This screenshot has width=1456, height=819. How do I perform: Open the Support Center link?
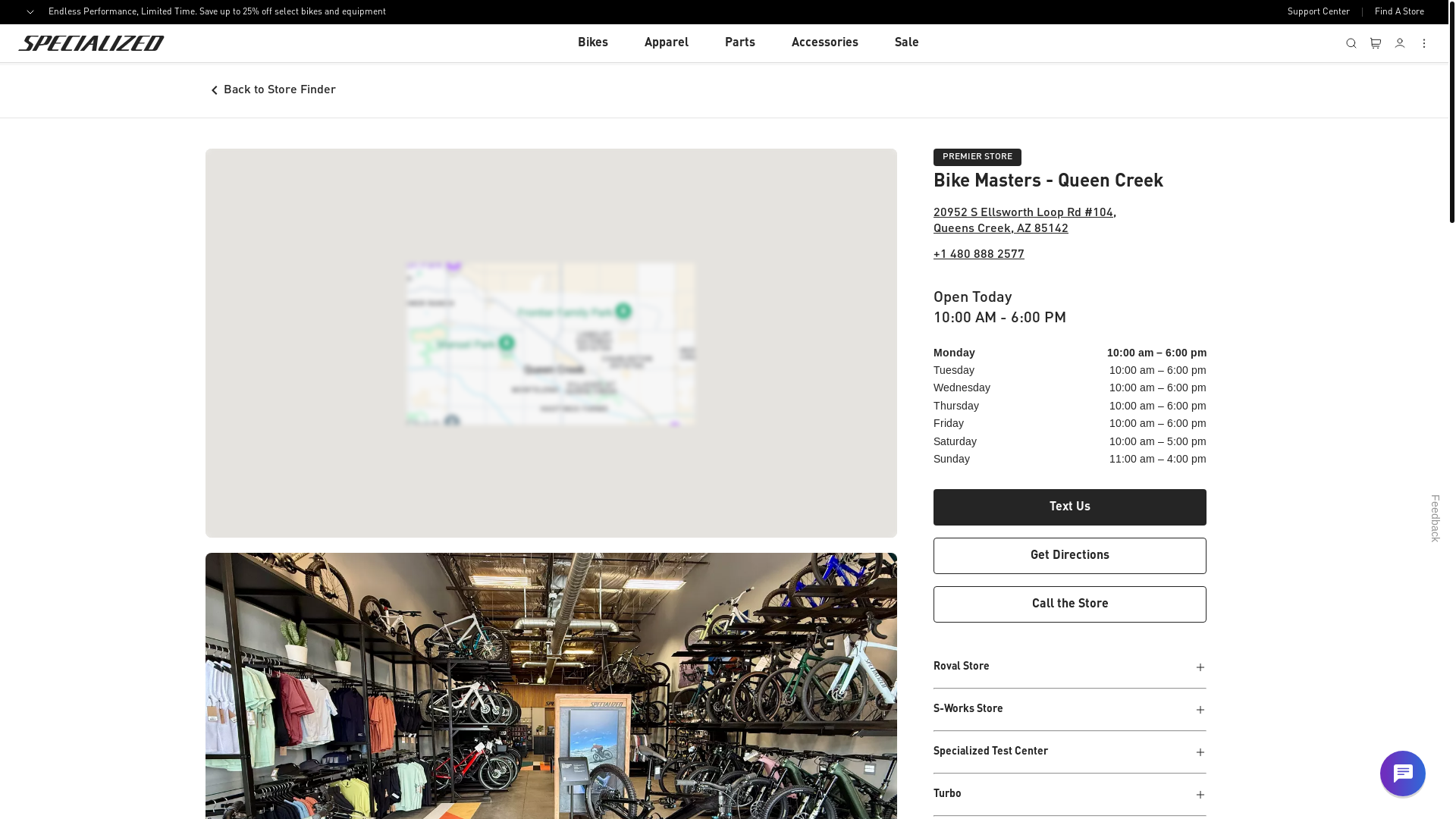[x=1318, y=12]
